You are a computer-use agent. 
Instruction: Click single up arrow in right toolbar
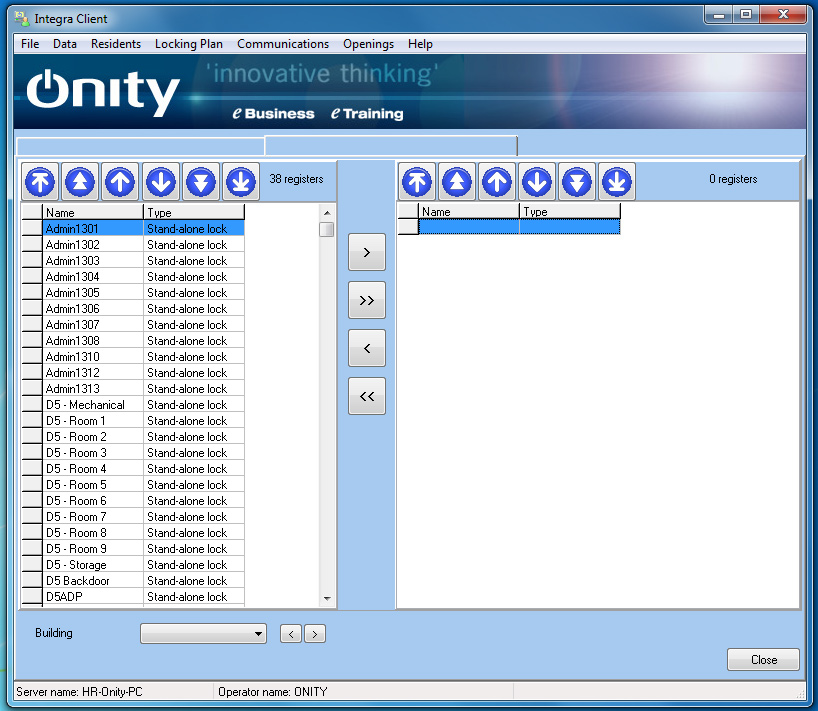click(x=497, y=182)
